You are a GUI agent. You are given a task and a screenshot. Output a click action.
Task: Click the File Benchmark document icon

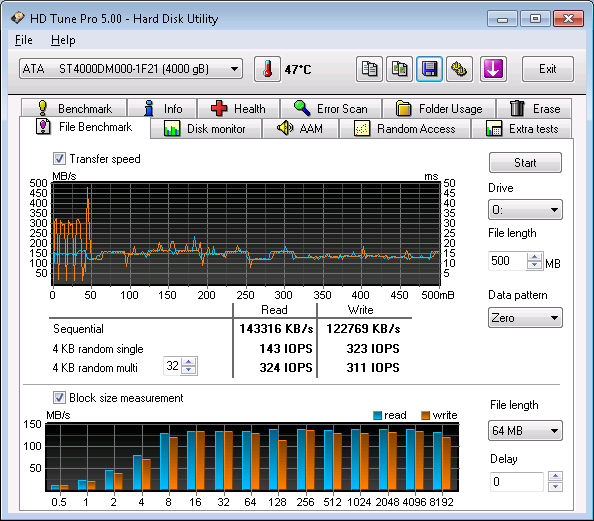coord(43,127)
